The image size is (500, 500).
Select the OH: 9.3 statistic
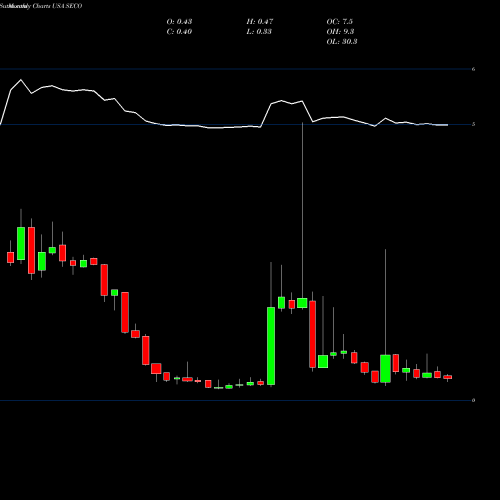tap(340, 32)
